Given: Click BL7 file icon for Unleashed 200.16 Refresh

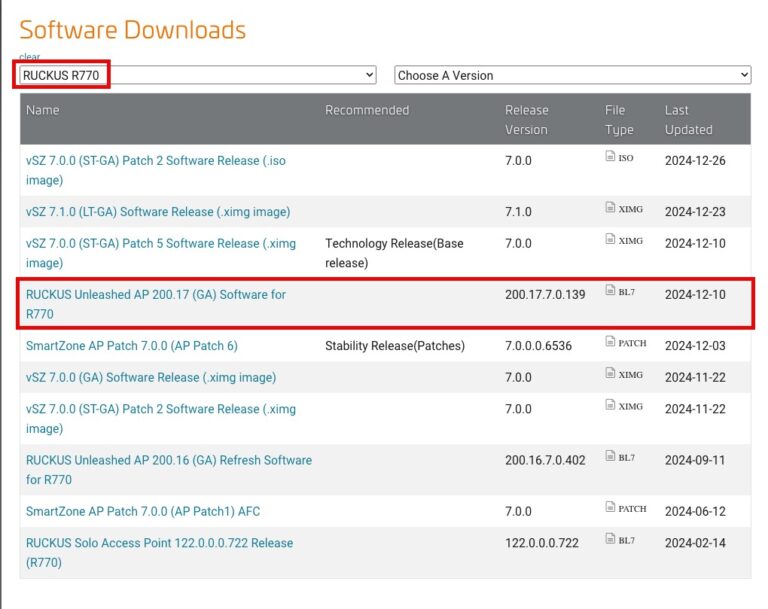Looking at the screenshot, I should click(x=610, y=456).
